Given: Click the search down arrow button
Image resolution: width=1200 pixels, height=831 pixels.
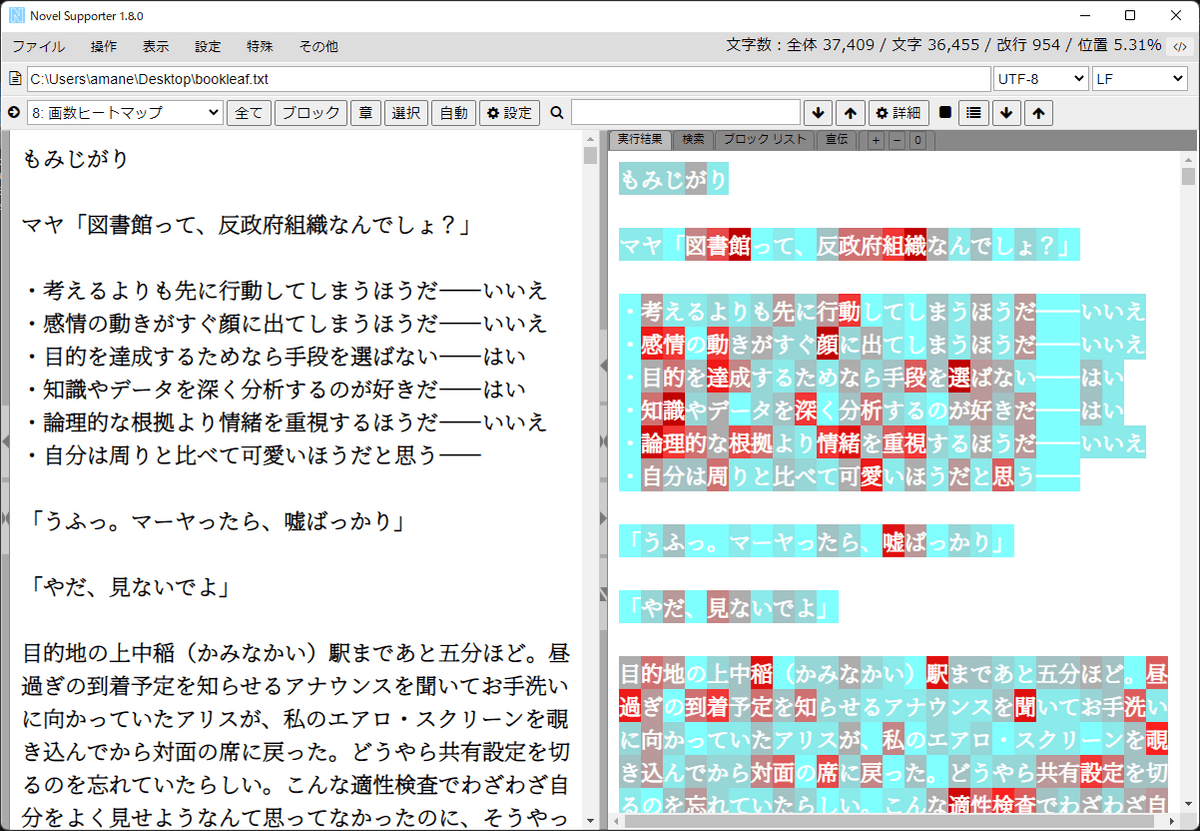Looking at the screenshot, I should coord(818,113).
